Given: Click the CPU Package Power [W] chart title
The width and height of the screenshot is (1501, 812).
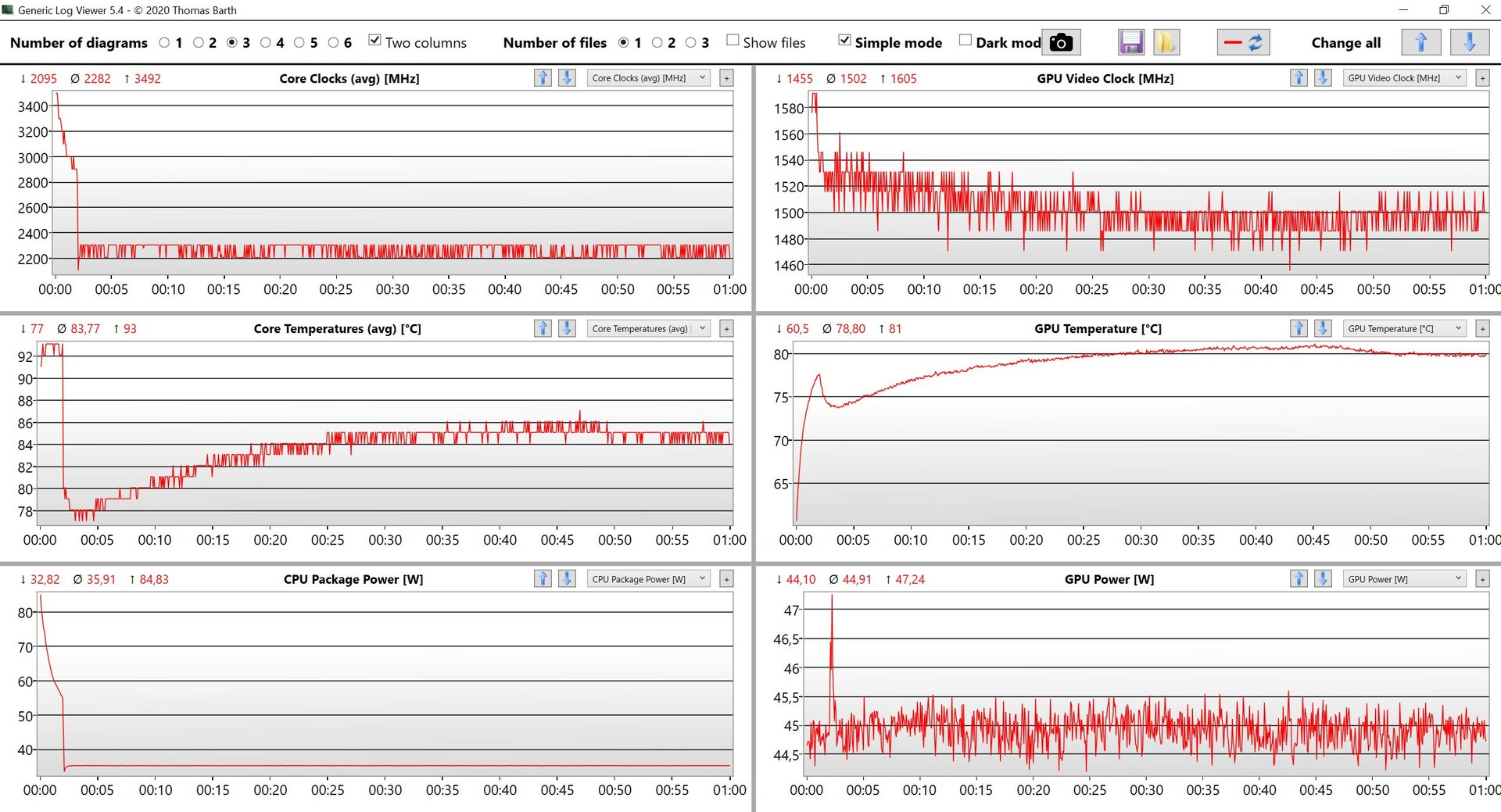Looking at the screenshot, I should point(353,579).
